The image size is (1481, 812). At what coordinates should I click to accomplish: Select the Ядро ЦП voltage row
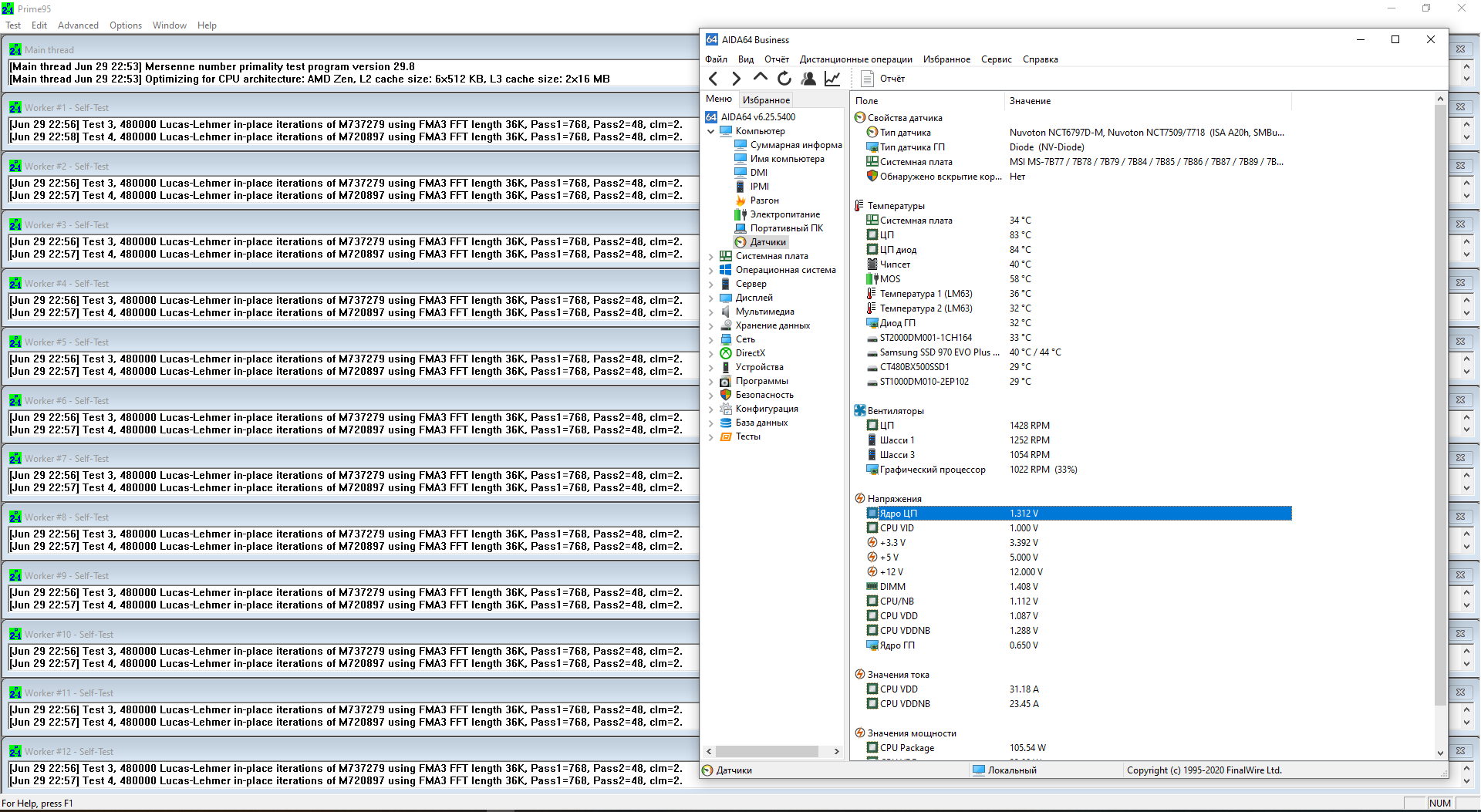[1078, 514]
